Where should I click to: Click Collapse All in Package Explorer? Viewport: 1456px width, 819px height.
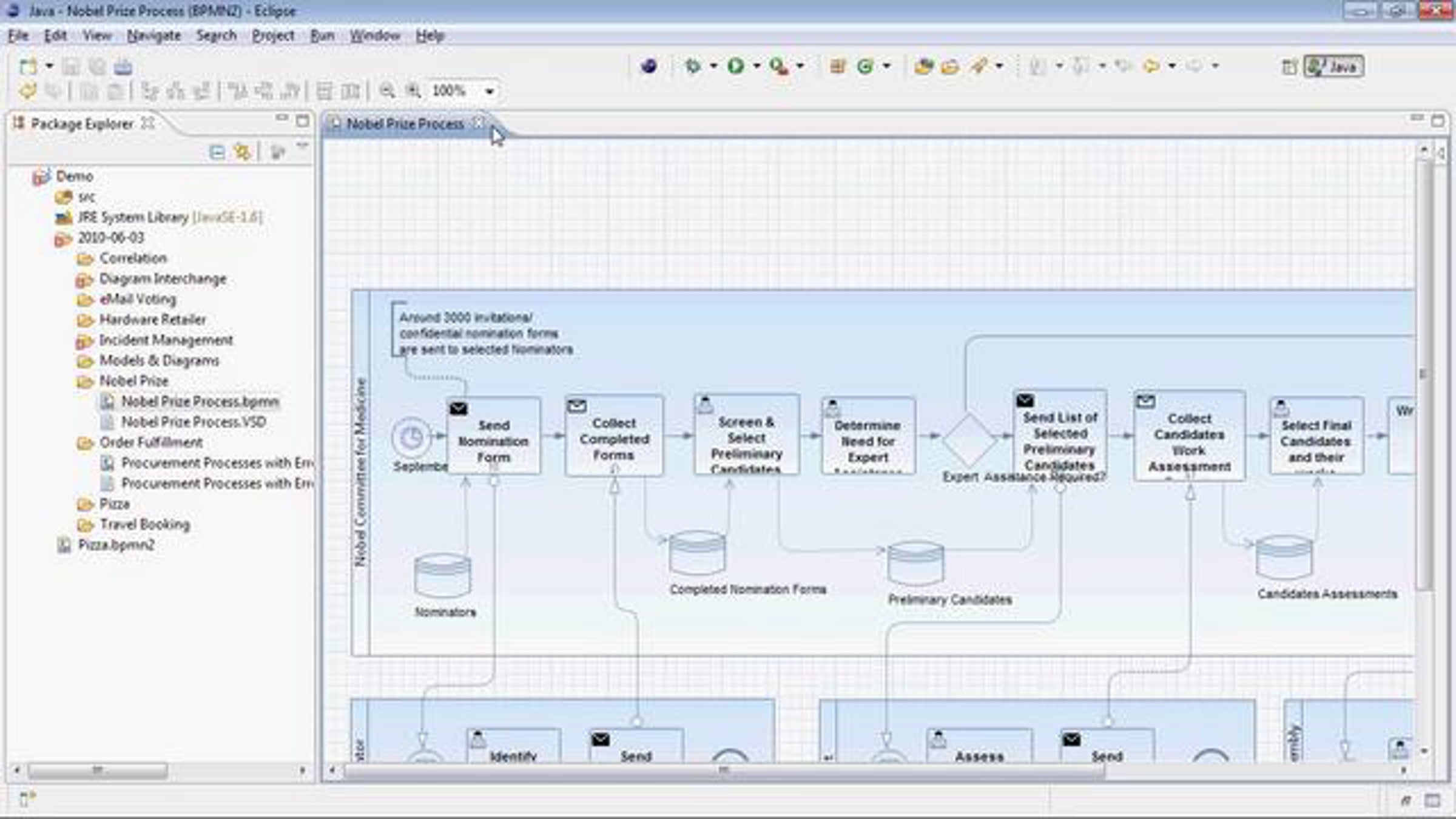coord(217,151)
